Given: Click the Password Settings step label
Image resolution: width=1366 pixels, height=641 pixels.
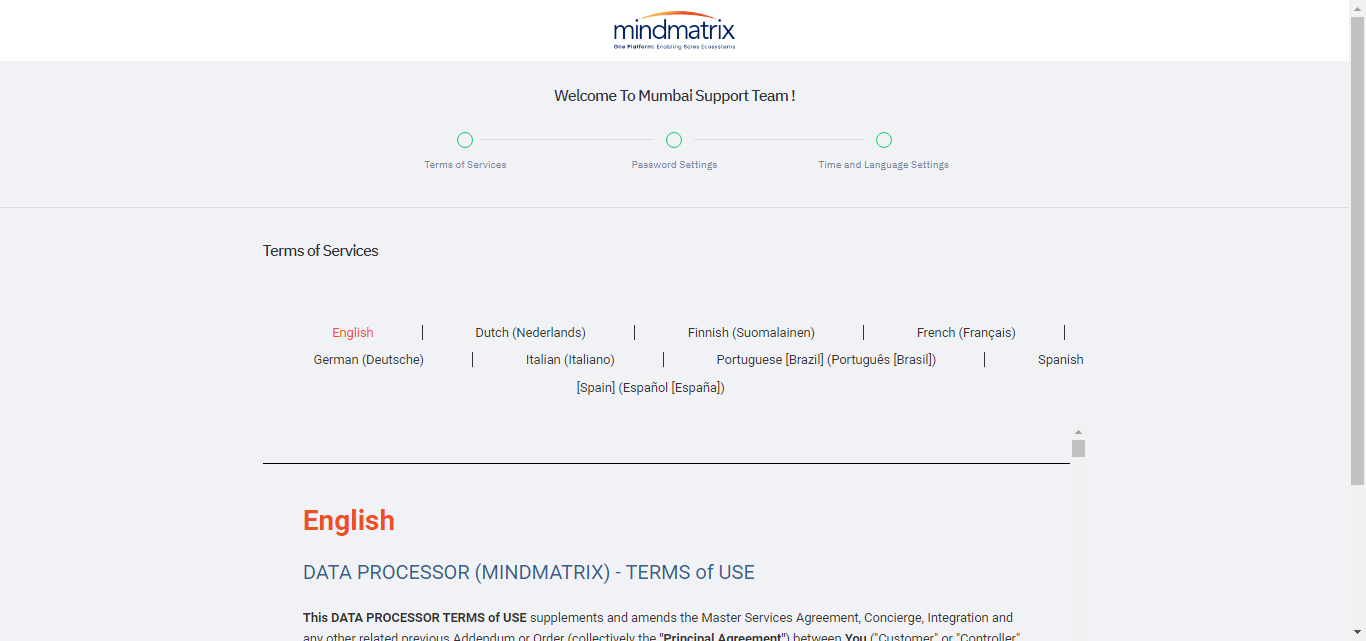Looking at the screenshot, I should pyautogui.click(x=674, y=165).
